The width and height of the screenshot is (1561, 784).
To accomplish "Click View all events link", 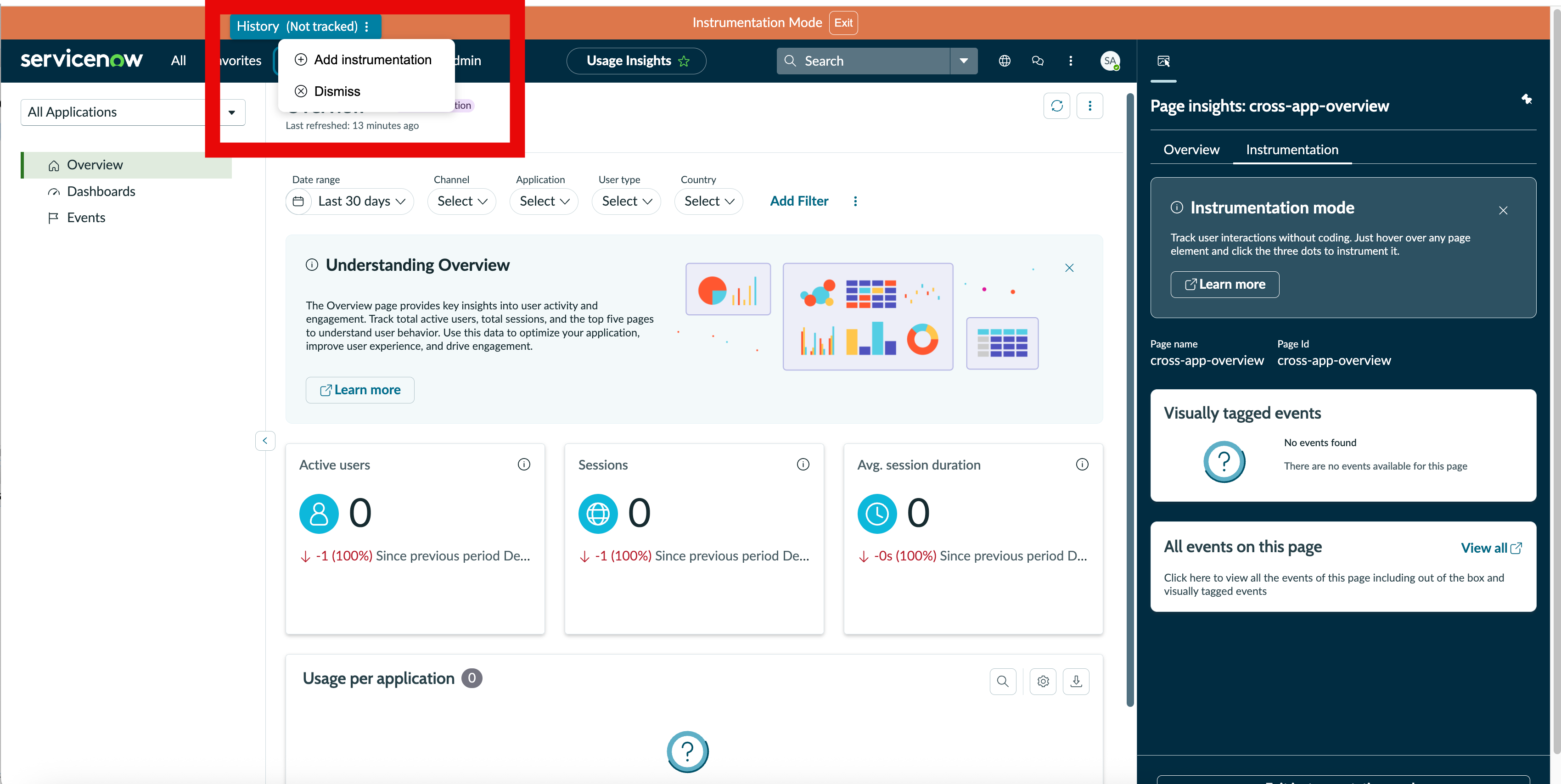I will coord(1491,549).
